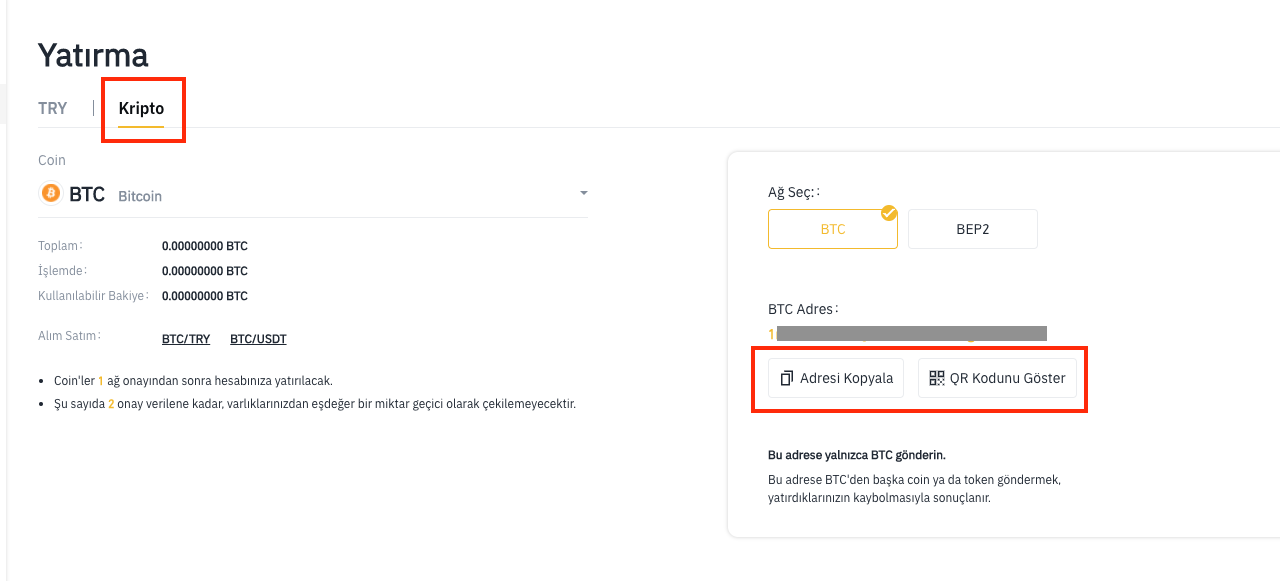Select the BEP2 network option

point(973,229)
